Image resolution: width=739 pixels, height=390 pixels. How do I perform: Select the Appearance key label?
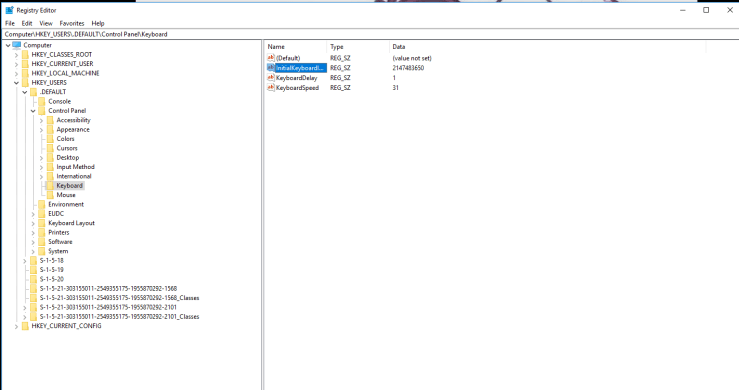[73, 130]
